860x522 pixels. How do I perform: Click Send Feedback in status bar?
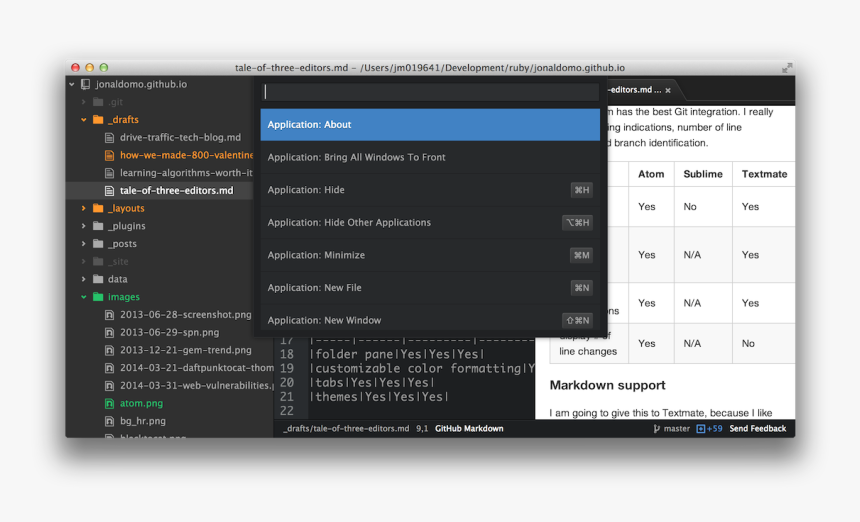click(x=757, y=429)
